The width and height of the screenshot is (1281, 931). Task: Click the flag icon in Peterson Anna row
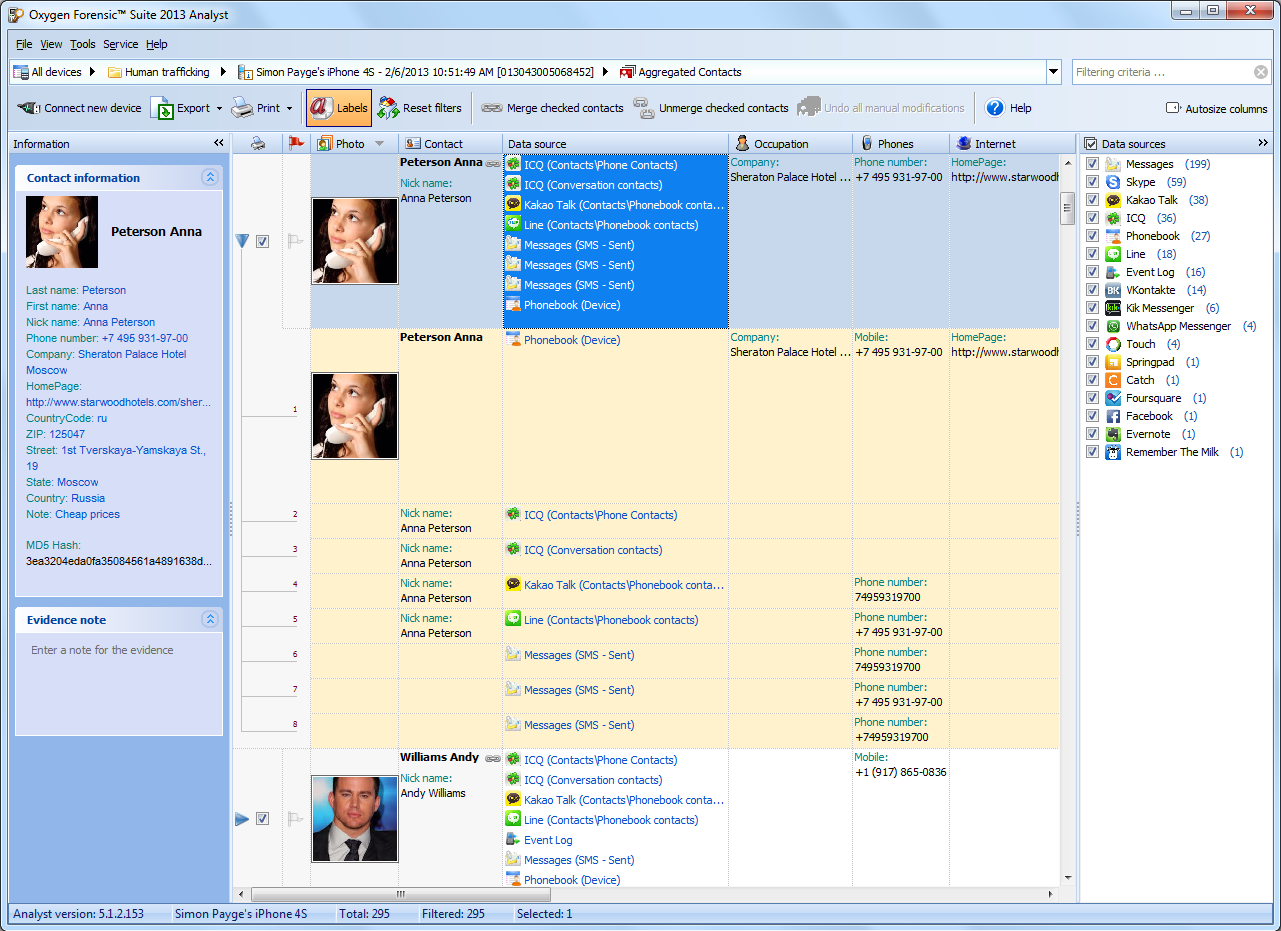point(296,241)
